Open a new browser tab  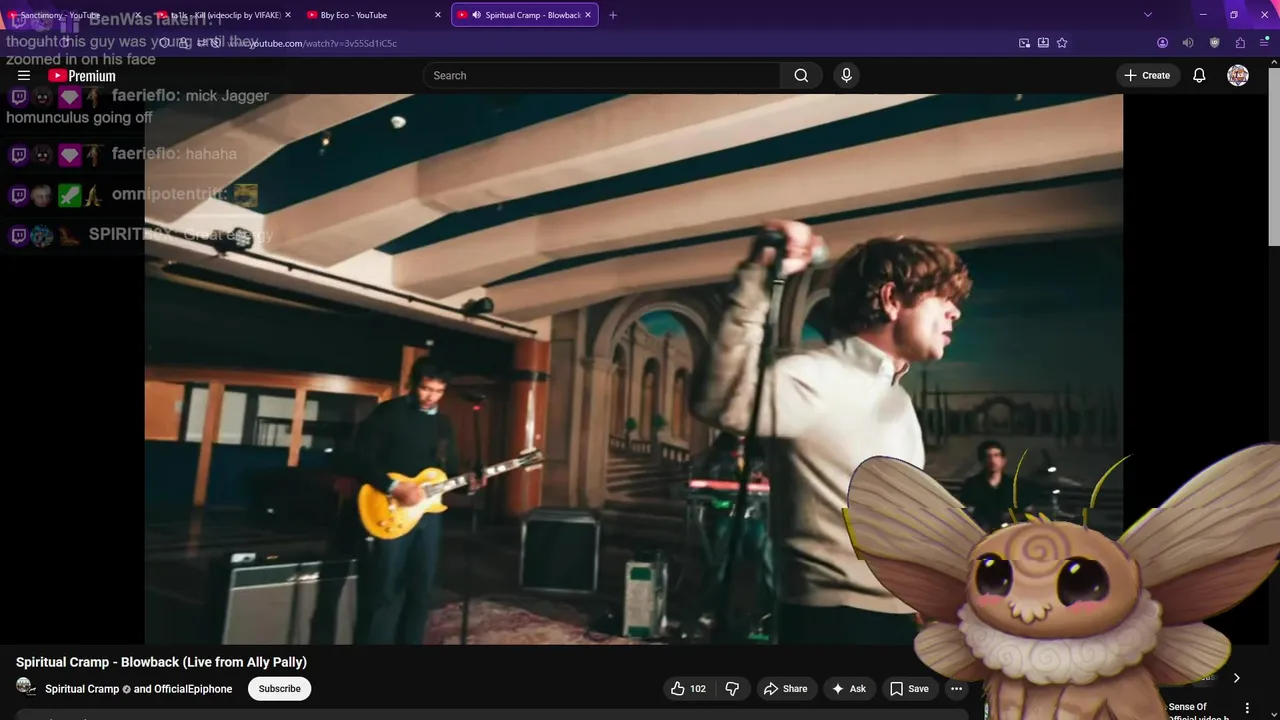click(x=613, y=15)
